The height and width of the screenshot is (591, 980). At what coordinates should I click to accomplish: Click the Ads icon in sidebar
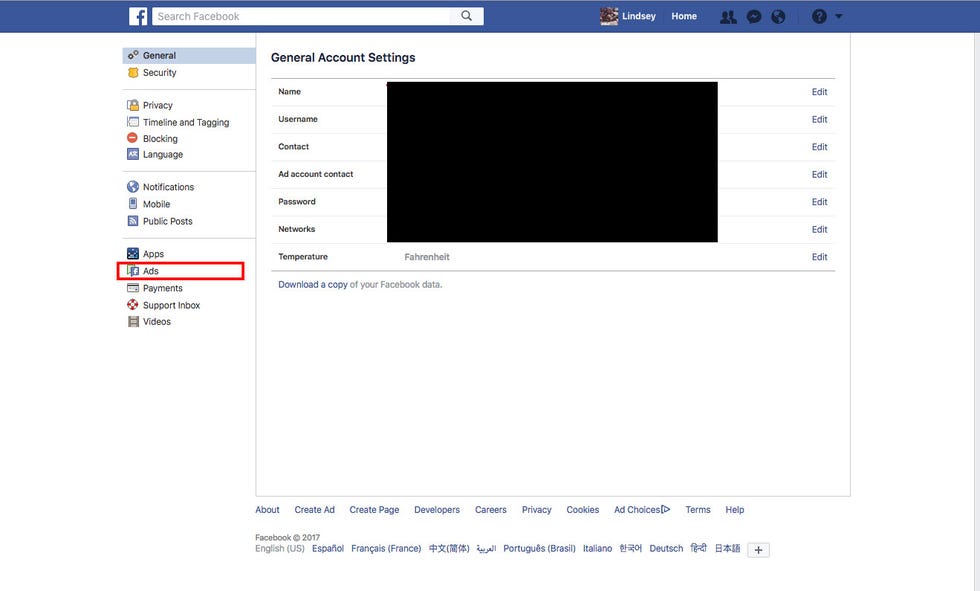(132, 271)
